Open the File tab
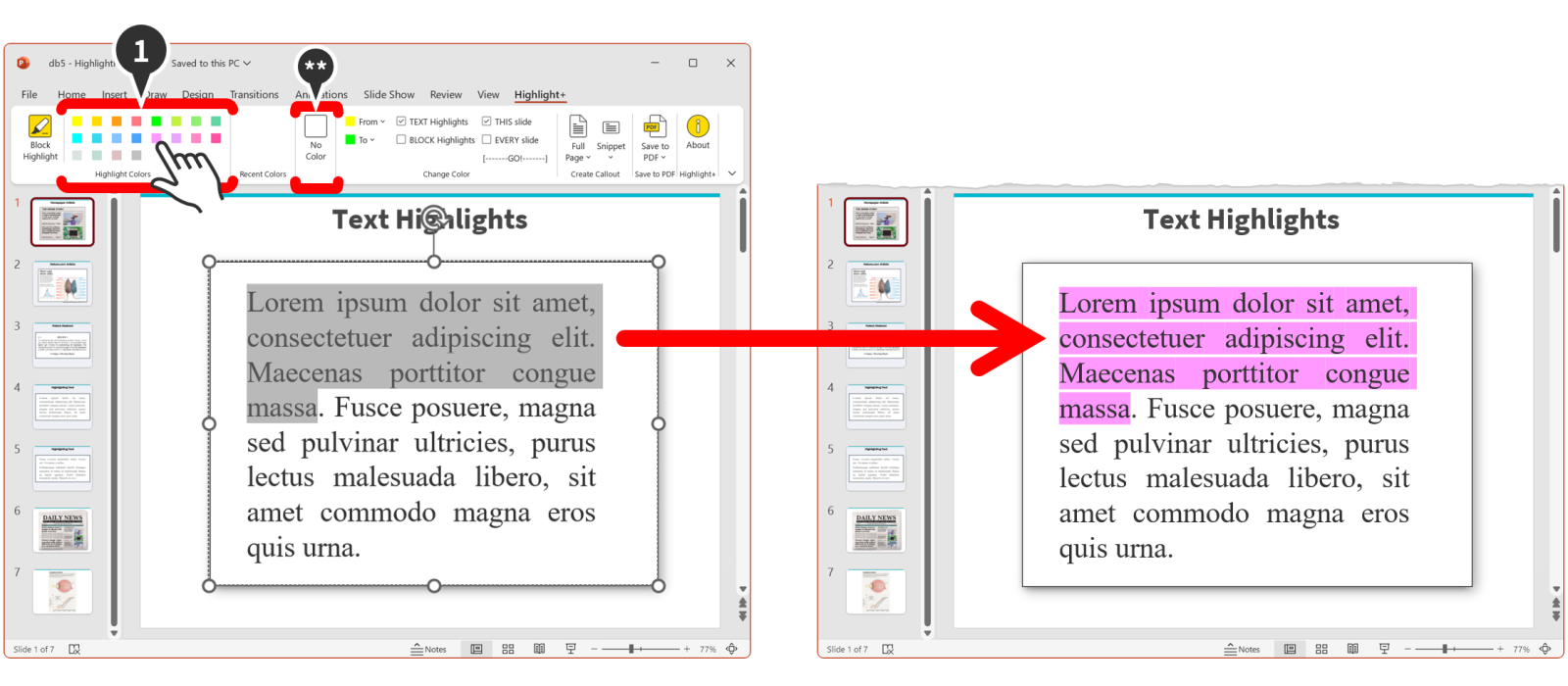Screen dimensions: 1568x686 coord(29,95)
